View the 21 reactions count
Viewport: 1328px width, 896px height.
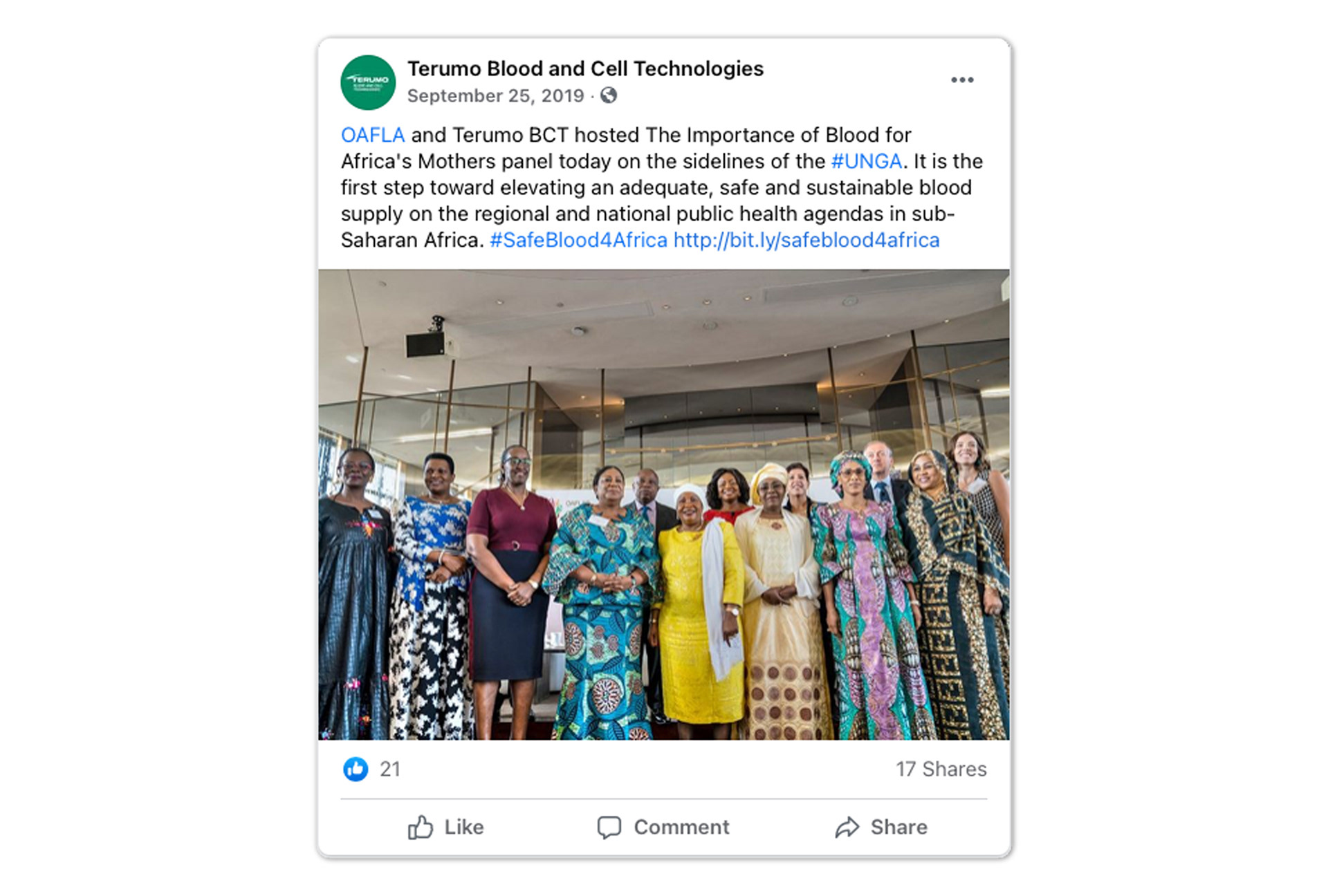pos(390,769)
